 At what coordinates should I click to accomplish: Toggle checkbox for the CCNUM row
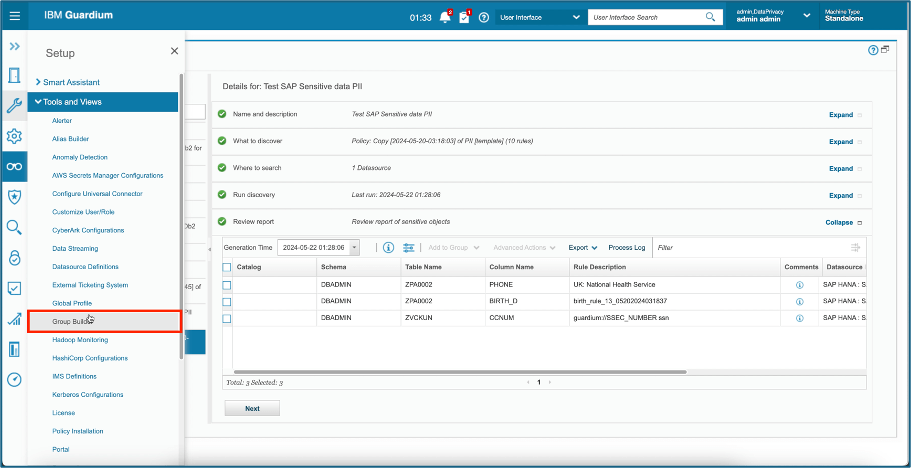(x=227, y=319)
